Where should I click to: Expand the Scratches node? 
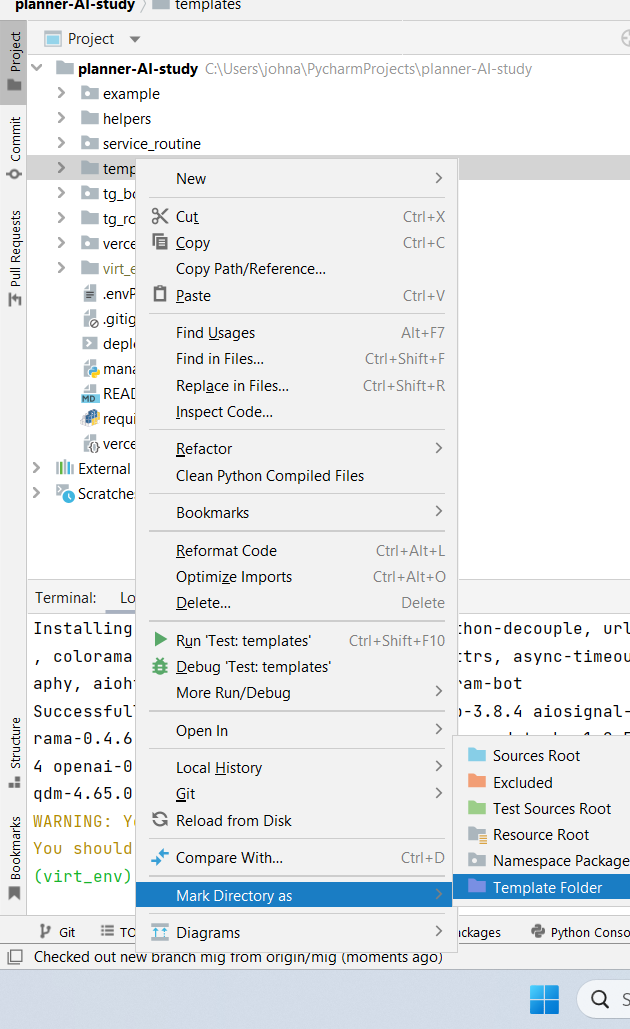[x=37, y=493]
